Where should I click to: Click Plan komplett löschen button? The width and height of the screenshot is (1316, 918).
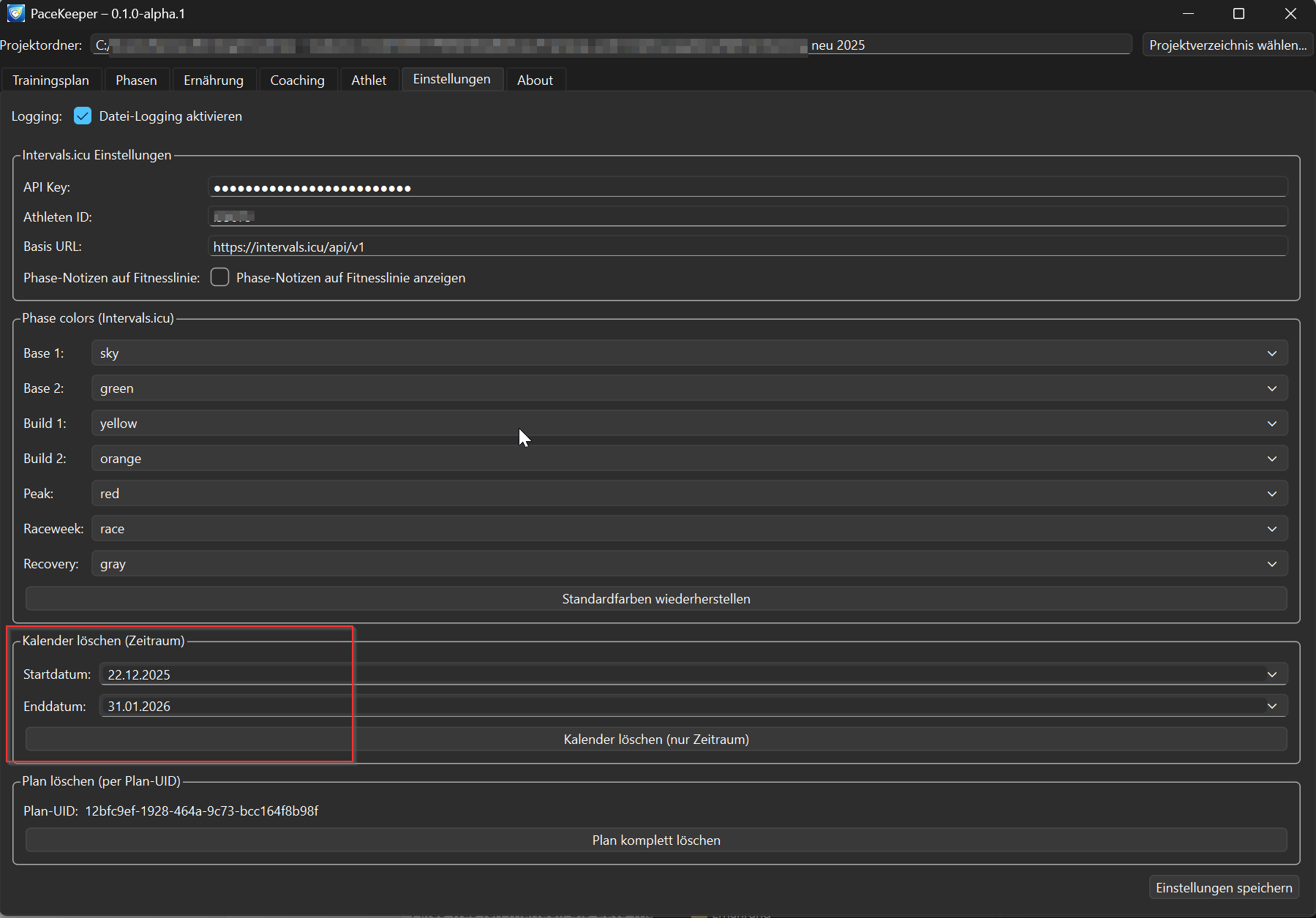tap(656, 840)
